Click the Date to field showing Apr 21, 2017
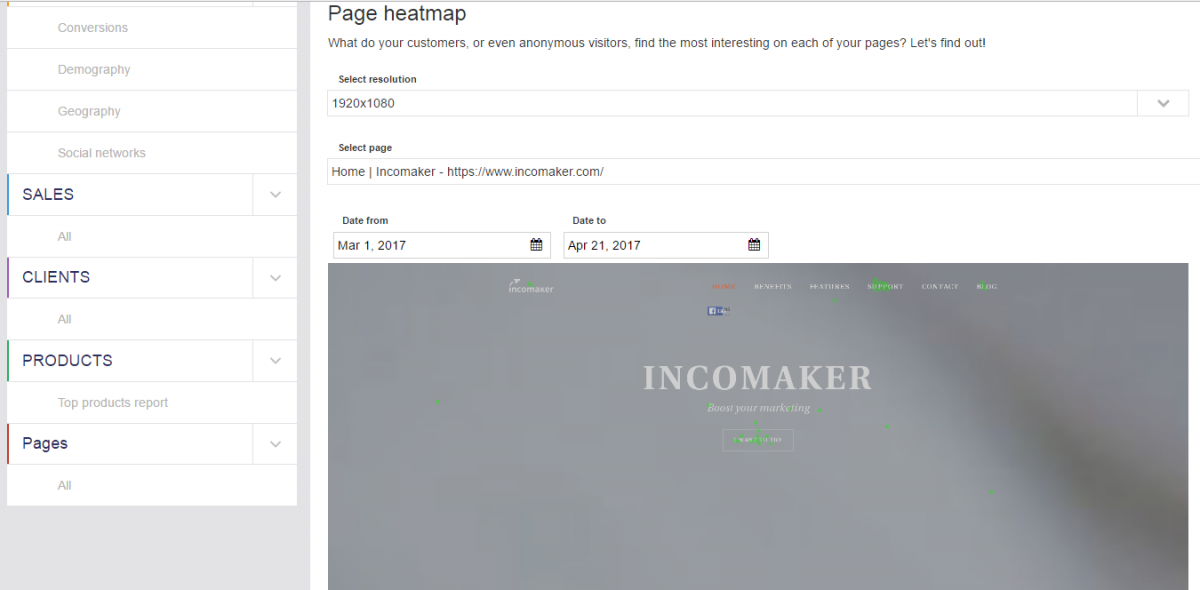The width and height of the screenshot is (1200, 590). click(666, 245)
